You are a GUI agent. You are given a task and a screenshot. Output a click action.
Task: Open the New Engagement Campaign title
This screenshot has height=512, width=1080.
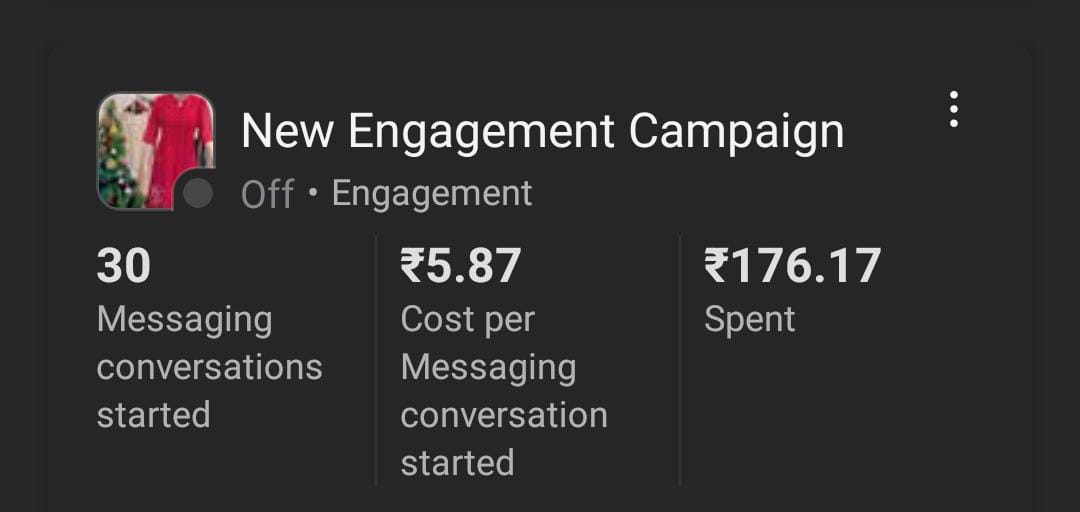pos(543,132)
